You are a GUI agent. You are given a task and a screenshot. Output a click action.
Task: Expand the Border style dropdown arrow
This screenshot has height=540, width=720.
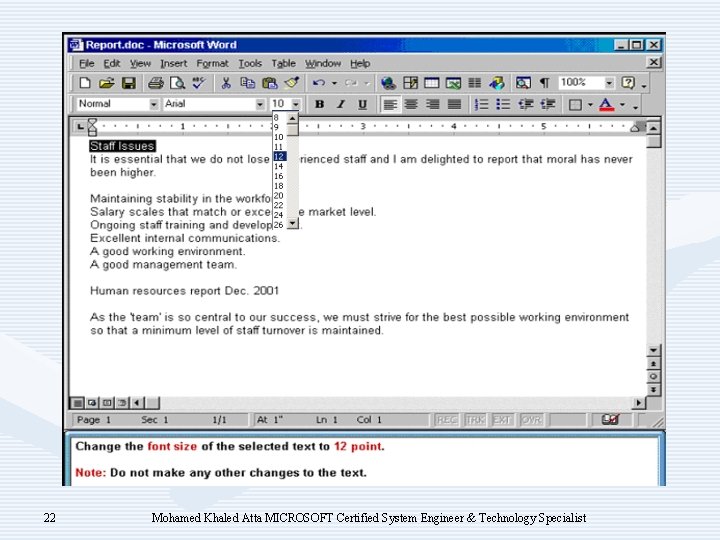click(x=590, y=105)
